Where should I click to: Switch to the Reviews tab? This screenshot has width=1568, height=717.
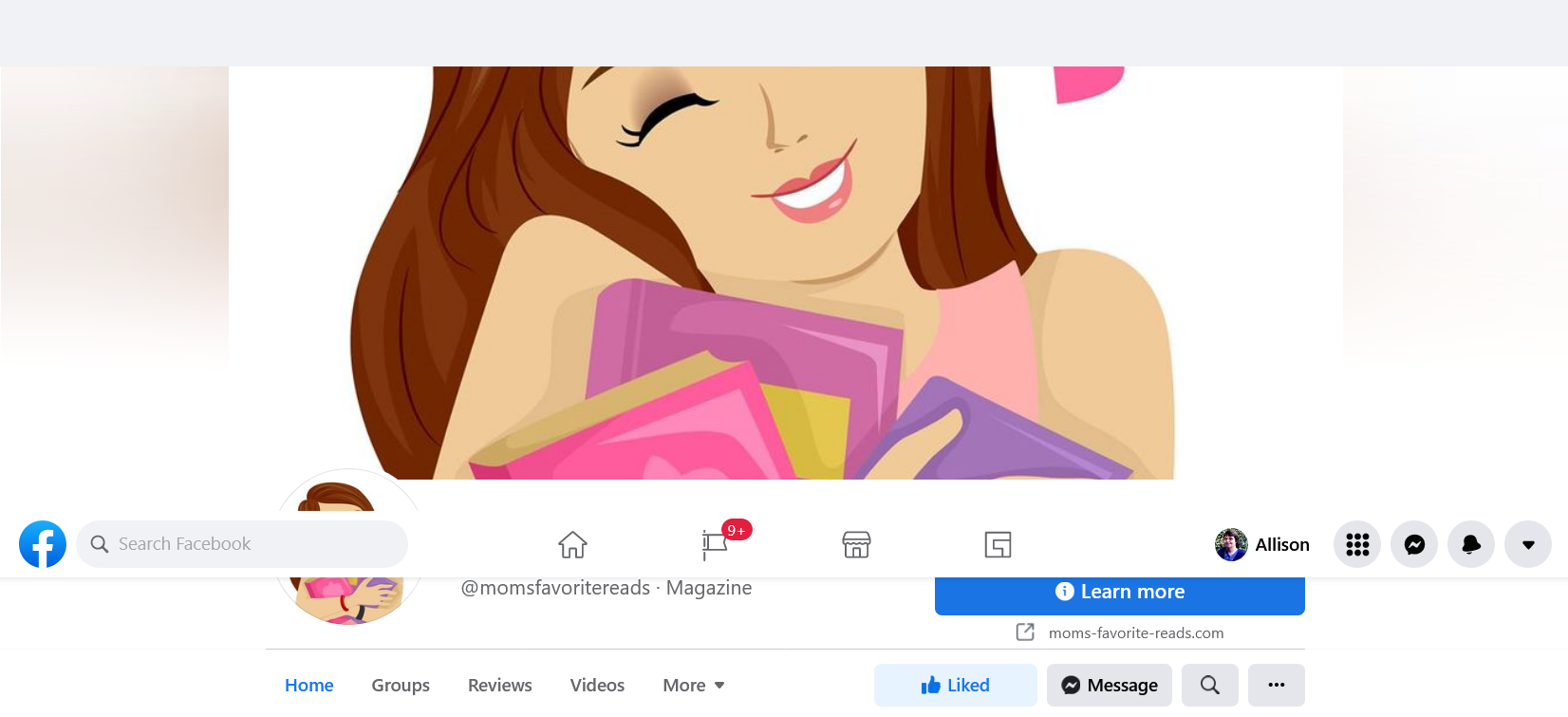[499, 685]
